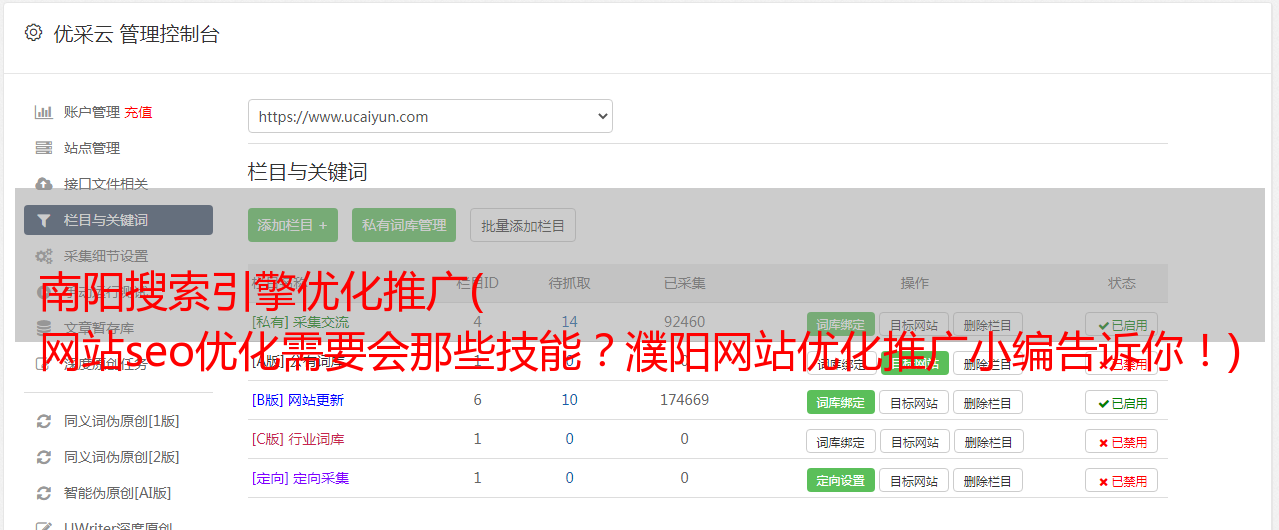Click the collected count 92460
1279x530 pixels.
(x=685, y=322)
